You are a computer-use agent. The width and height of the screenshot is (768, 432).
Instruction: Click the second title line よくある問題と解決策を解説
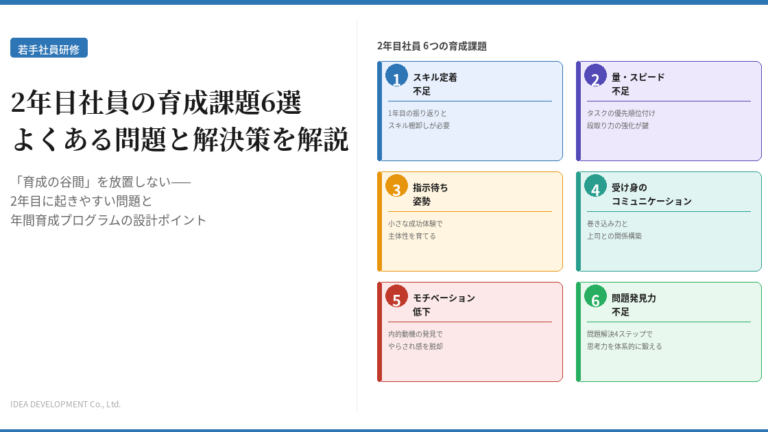(180, 140)
